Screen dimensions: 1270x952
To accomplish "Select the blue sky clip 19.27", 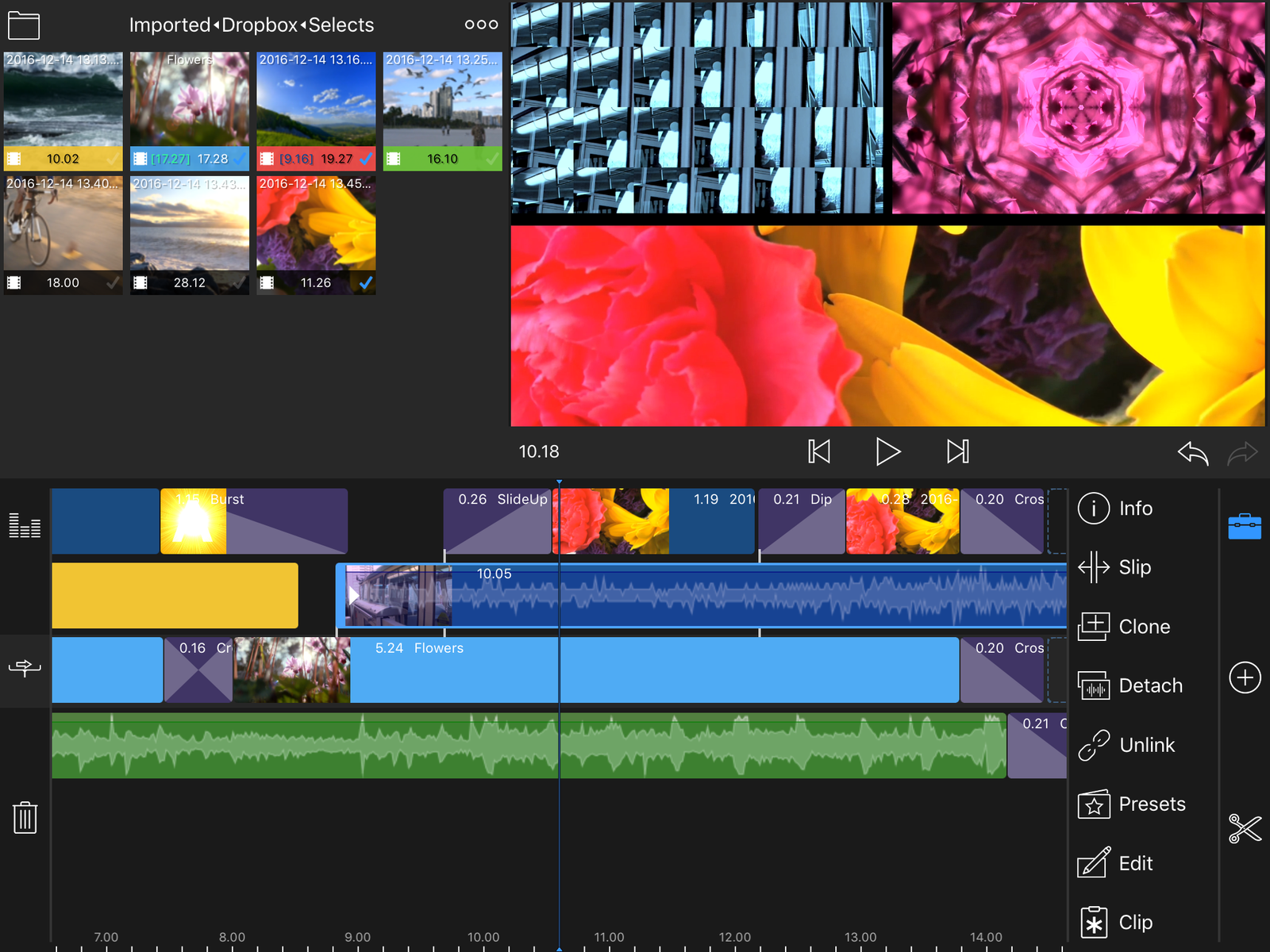I will 316,111.
